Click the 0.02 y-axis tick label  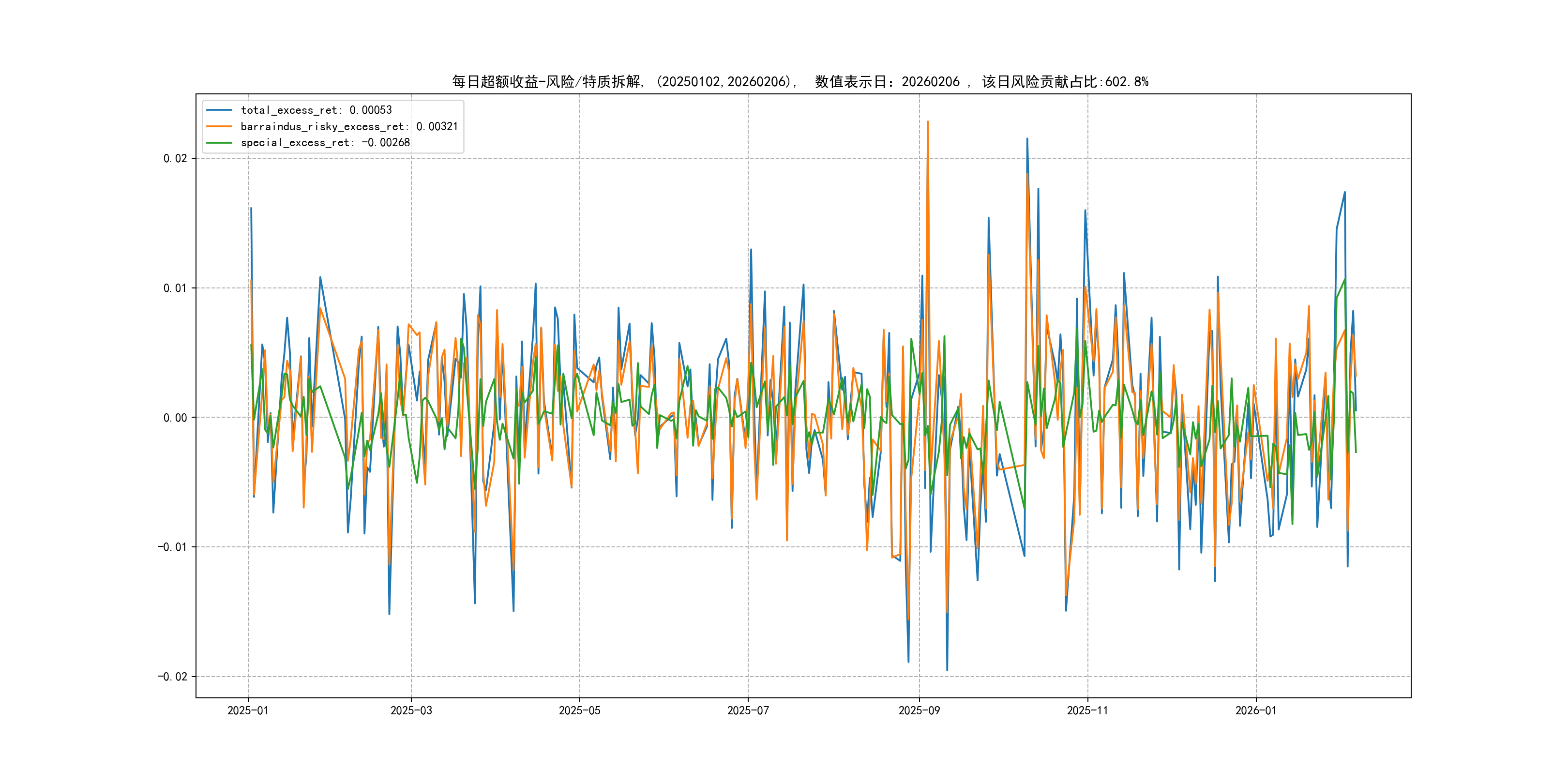[175, 159]
